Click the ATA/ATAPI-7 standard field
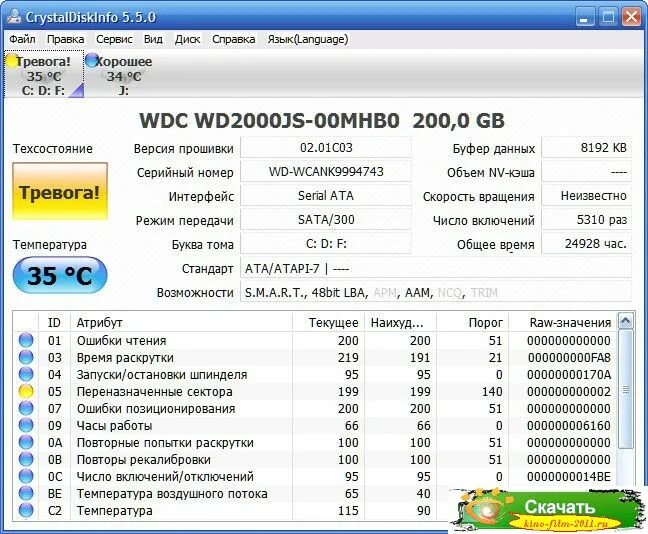Viewport: 648px width, 534px height. point(436,269)
